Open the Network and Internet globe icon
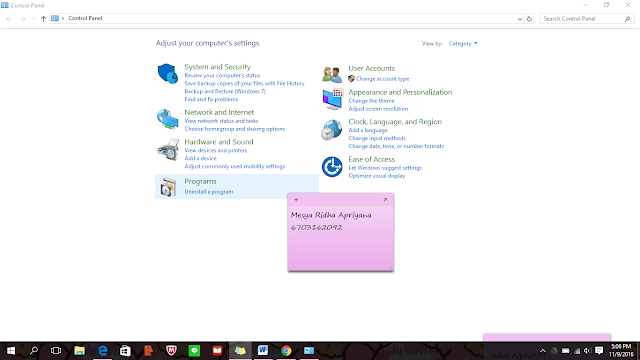This screenshot has height=360, width=640. (168, 119)
